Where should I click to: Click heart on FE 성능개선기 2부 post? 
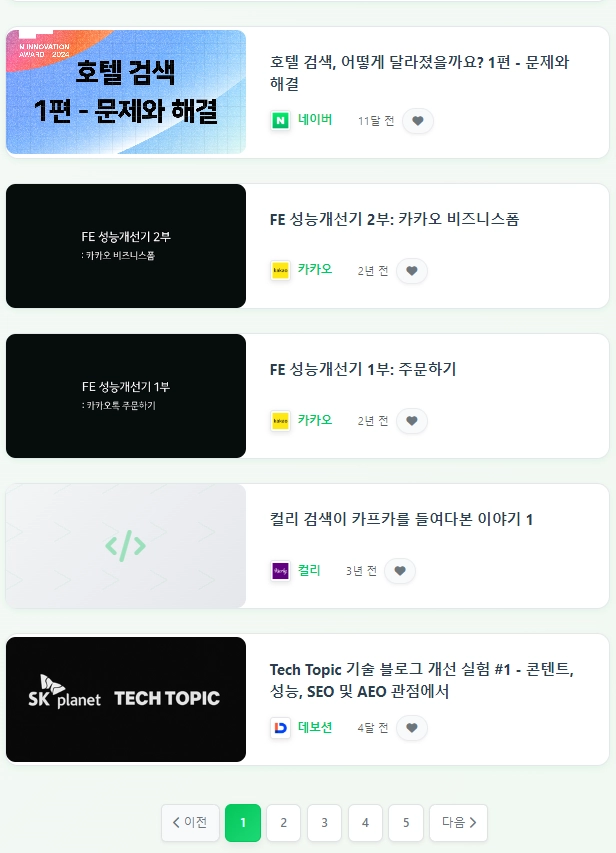coord(411,270)
